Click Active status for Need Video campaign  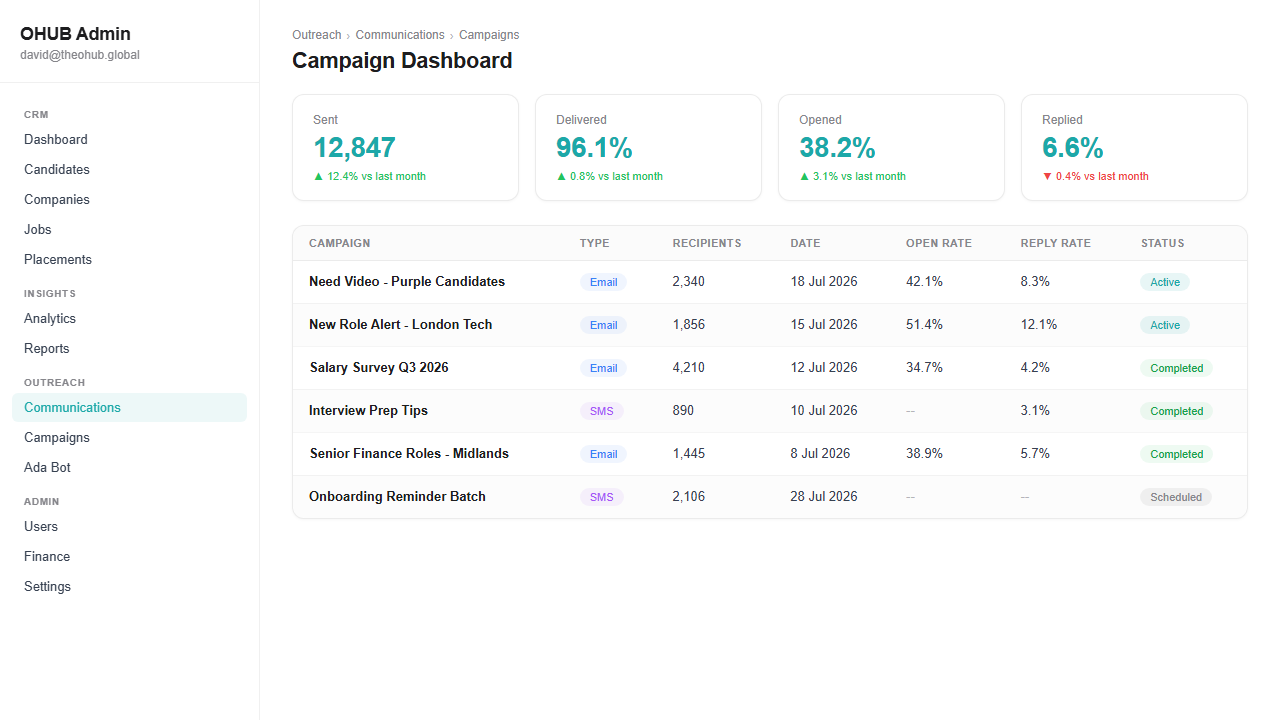1165,282
